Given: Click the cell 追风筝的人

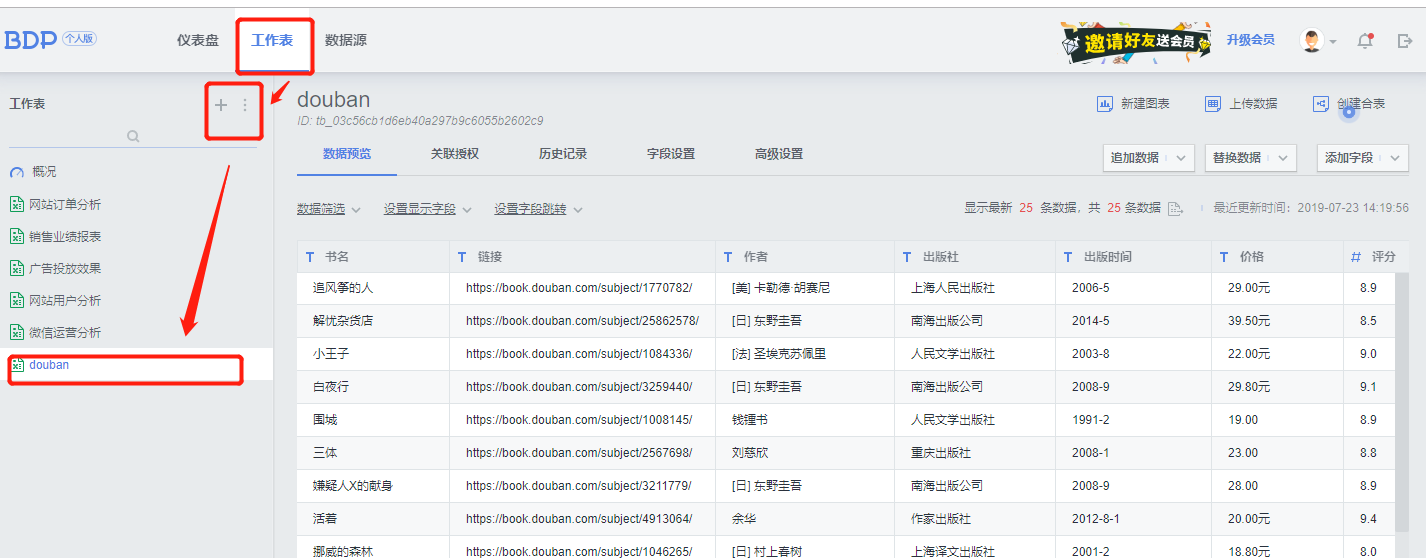Looking at the screenshot, I should [343, 288].
